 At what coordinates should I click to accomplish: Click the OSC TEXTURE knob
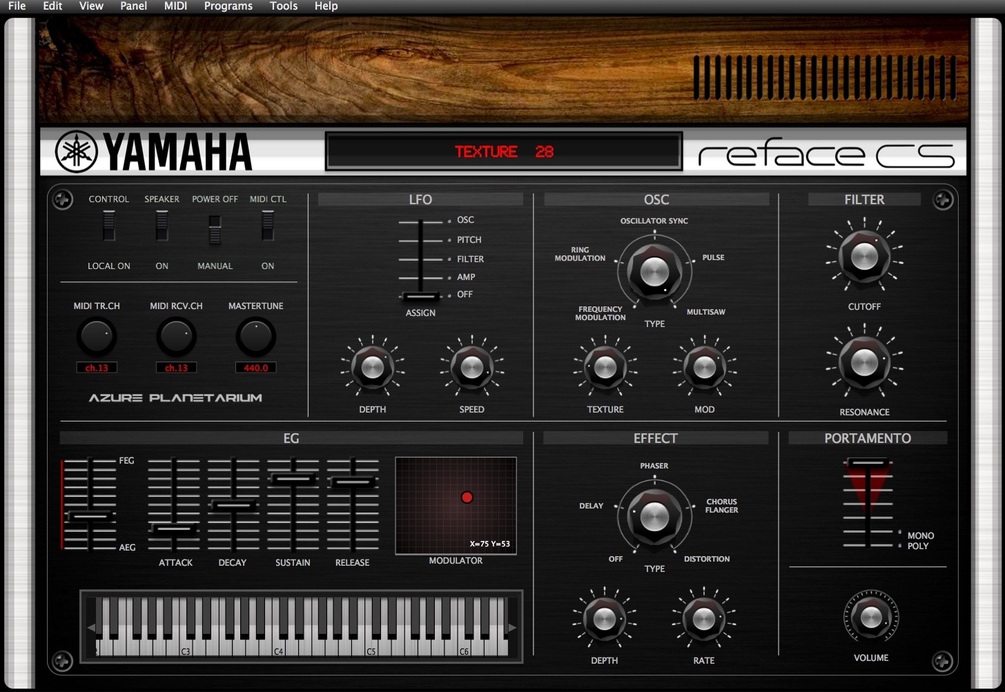point(605,368)
